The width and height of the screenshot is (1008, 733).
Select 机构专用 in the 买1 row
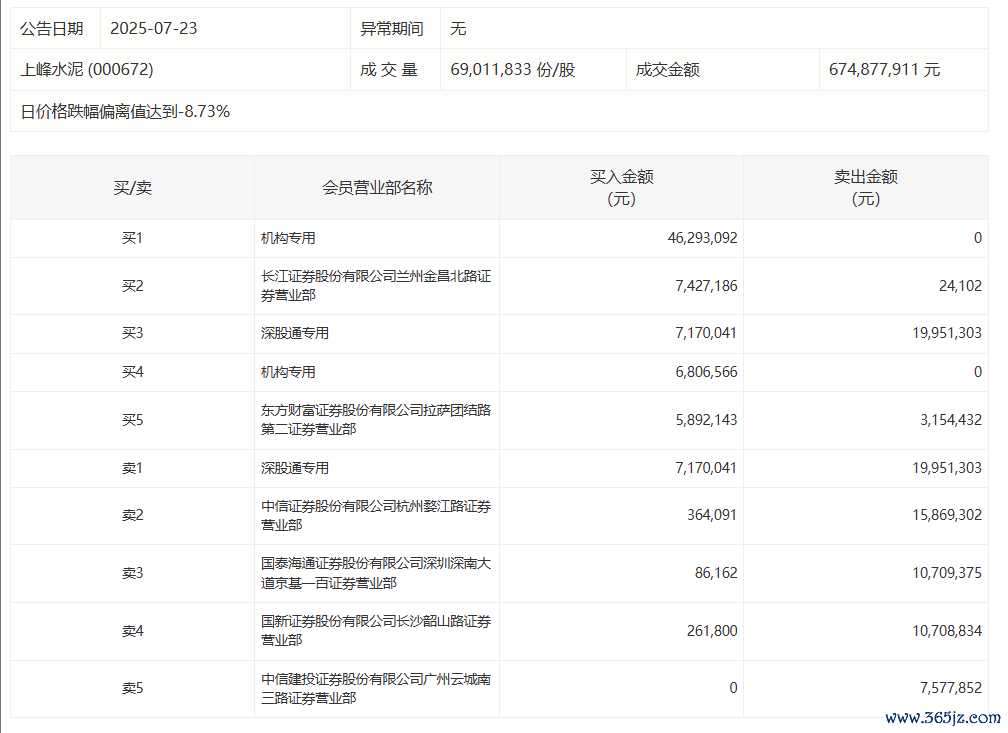tap(288, 239)
